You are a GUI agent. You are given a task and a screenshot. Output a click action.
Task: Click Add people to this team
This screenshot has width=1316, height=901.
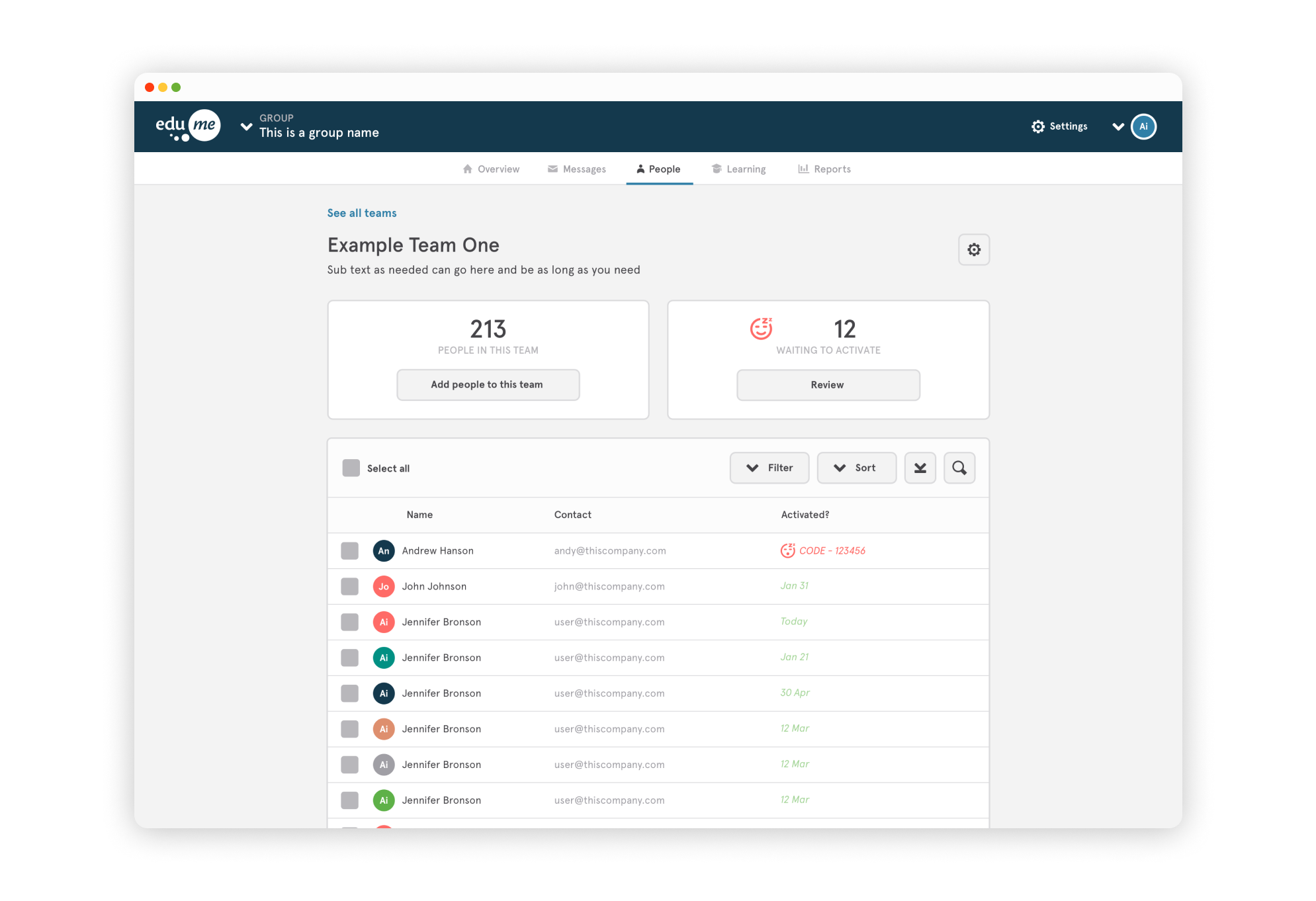pos(488,384)
